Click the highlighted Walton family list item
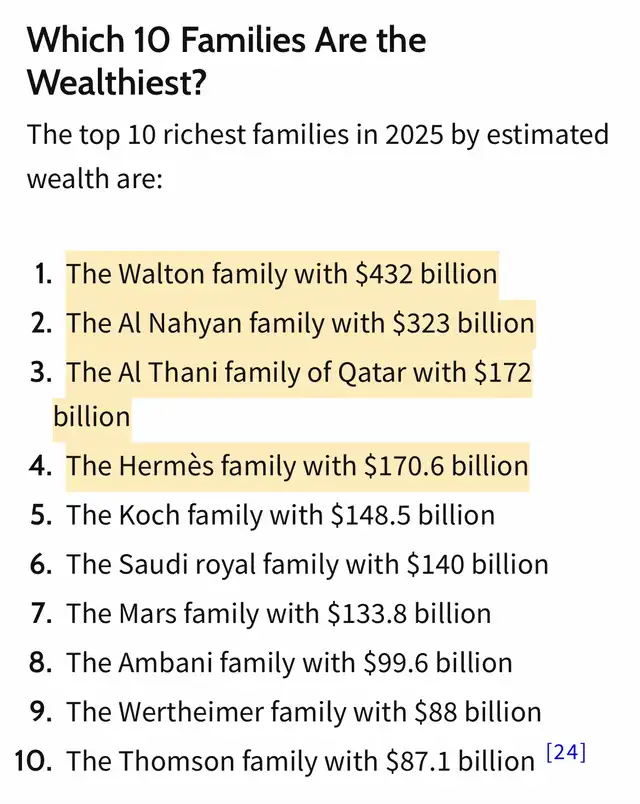The image size is (640, 804). 282,274
